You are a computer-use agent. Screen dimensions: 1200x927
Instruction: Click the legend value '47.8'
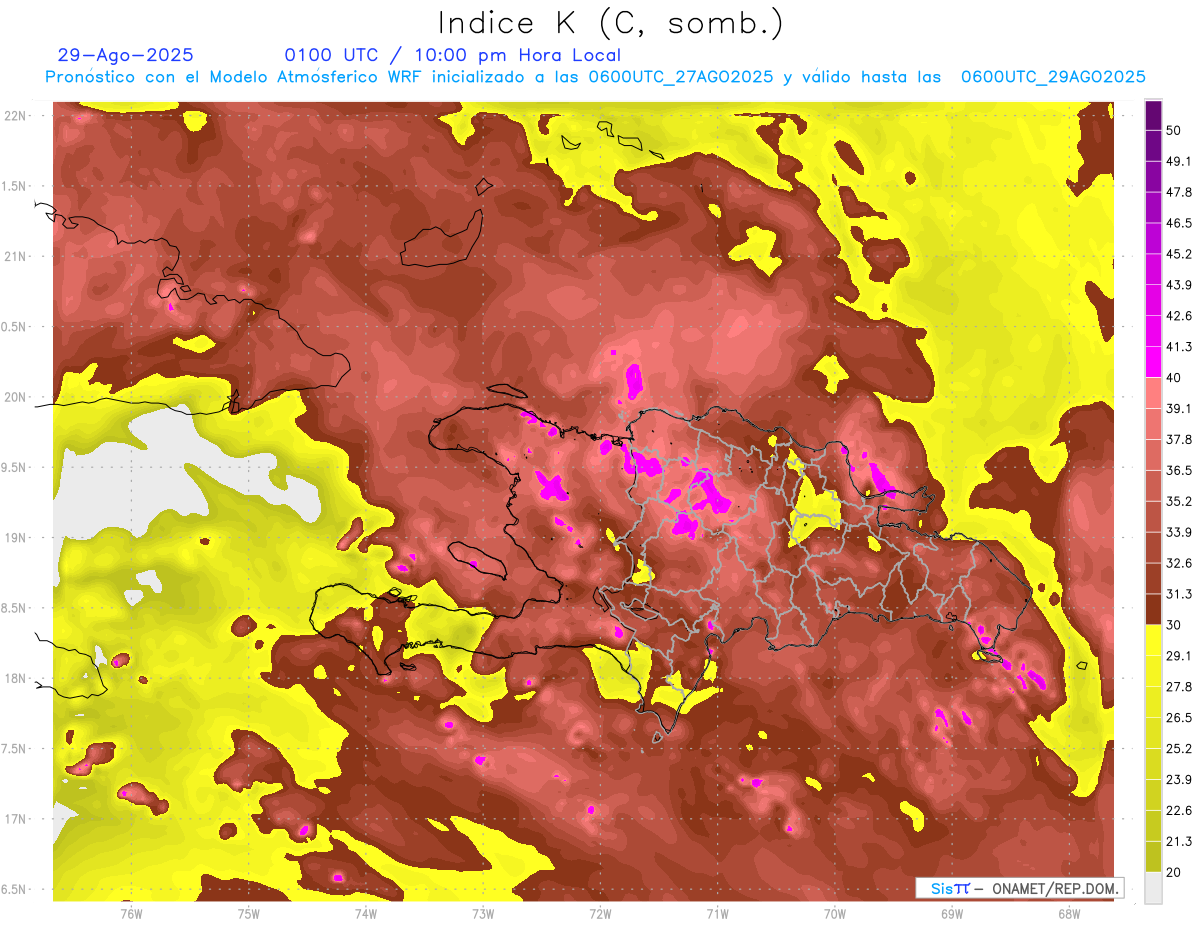pyautogui.click(x=1178, y=192)
